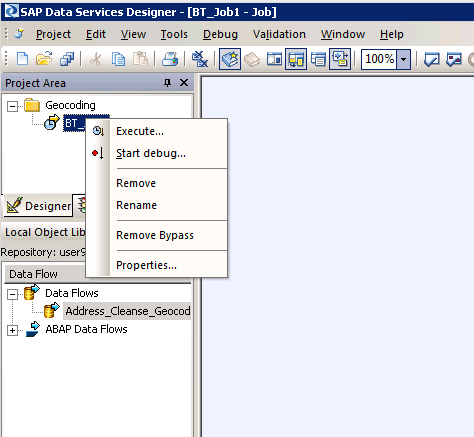Collapse the Data Flows tree node
Image resolution: width=474 pixels, height=437 pixels.
coord(12,294)
